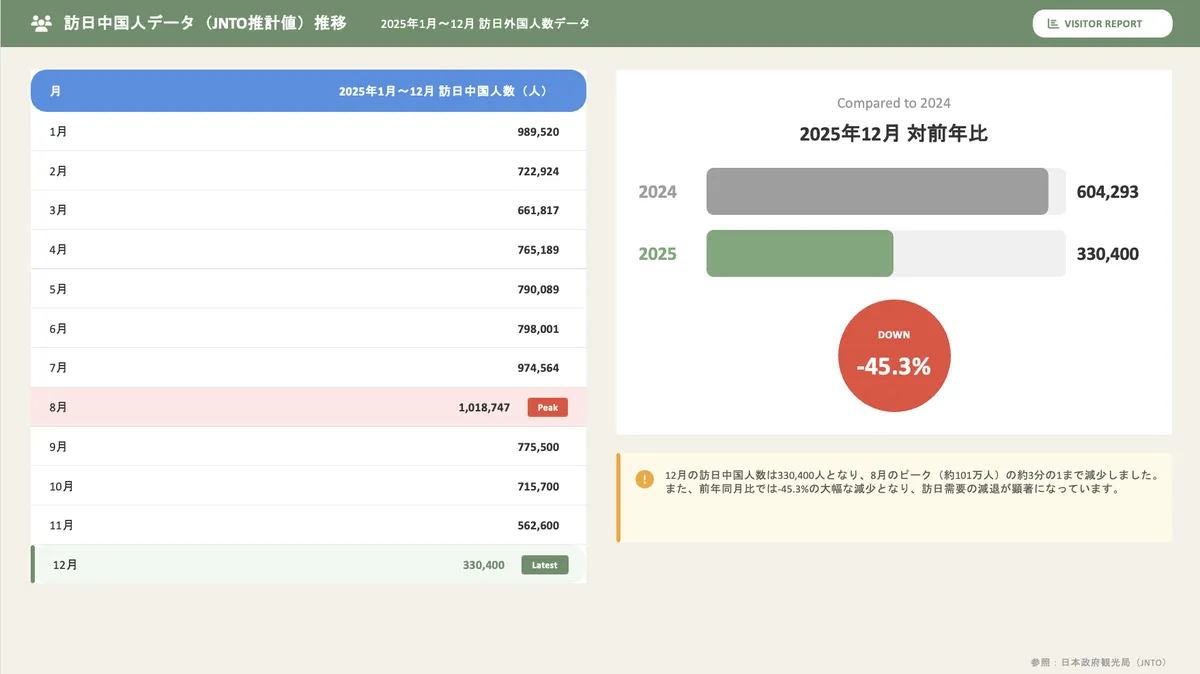Click the green 2025 progress bar

(x=799, y=254)
